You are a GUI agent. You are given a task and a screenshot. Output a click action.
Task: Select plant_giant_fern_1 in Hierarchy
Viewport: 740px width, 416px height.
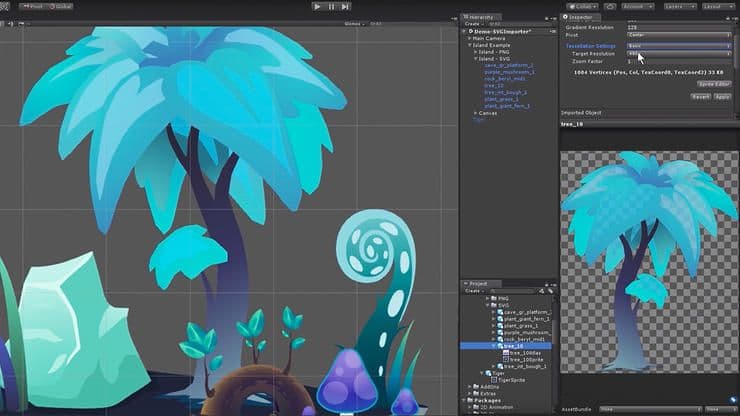(x=507, y=106)
